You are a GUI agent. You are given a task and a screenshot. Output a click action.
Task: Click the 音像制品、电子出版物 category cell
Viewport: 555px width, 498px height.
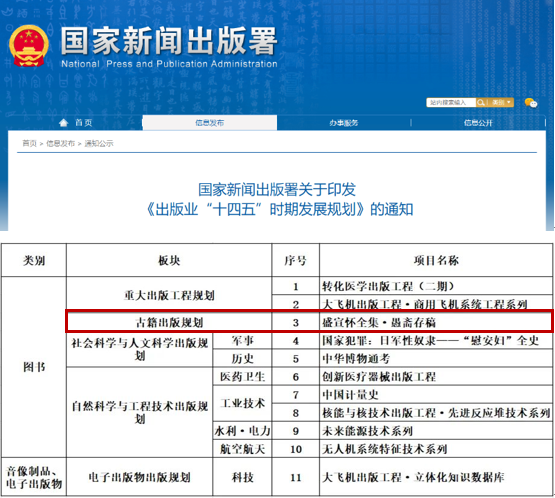pos(34,477)
